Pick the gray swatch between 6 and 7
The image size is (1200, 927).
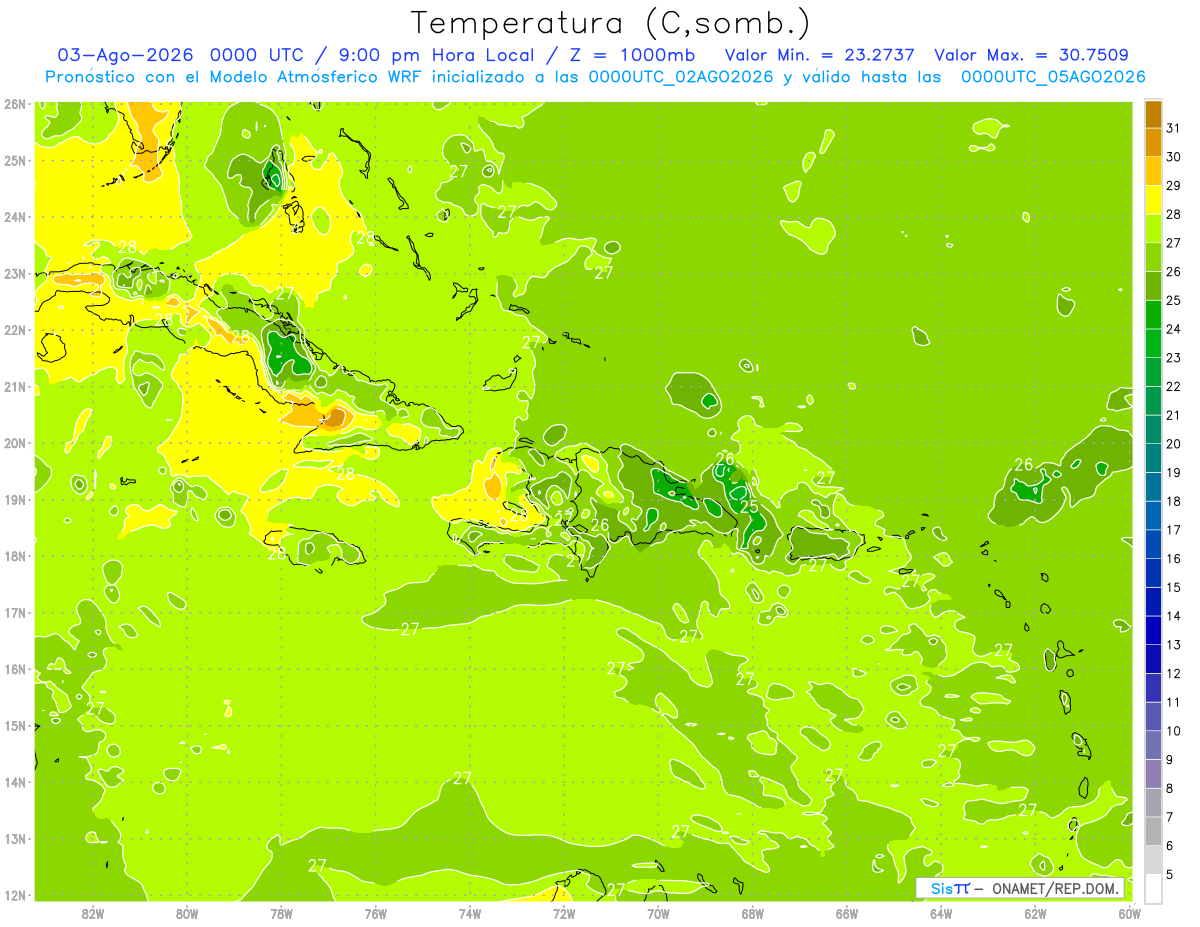click(1153, 831)
